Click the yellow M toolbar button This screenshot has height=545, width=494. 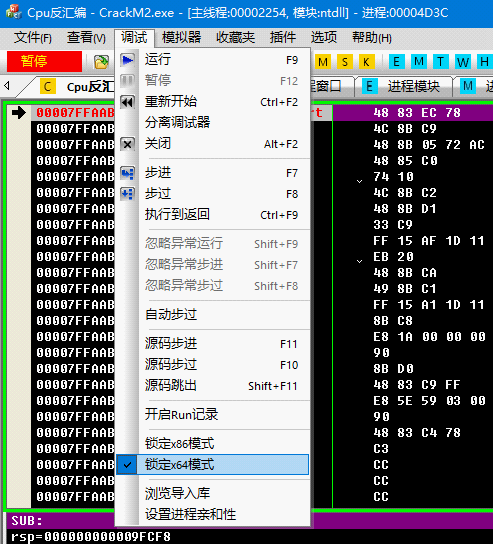pos(323,62)
